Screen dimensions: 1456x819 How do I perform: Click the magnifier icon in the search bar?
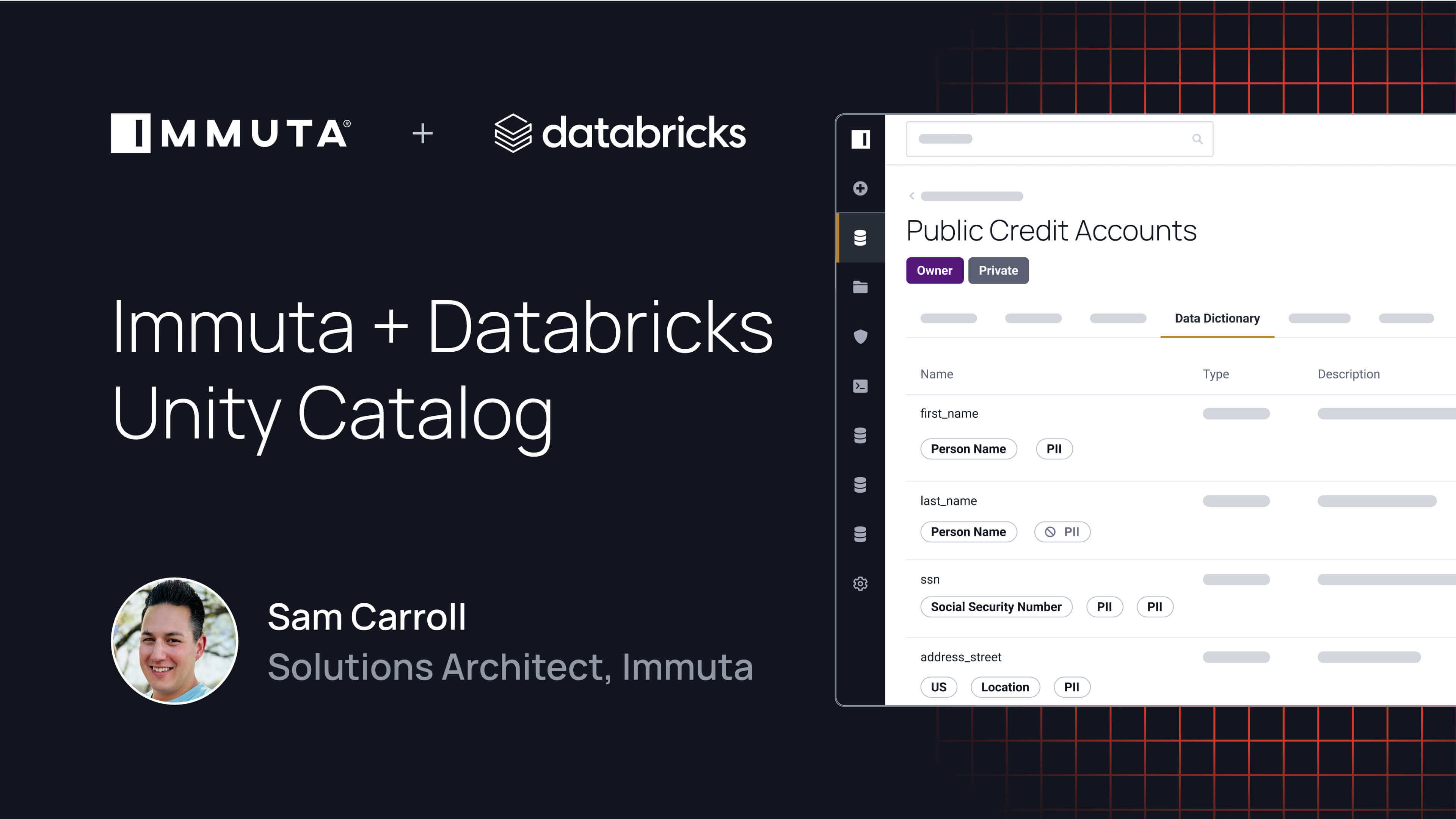[1198, 138]
